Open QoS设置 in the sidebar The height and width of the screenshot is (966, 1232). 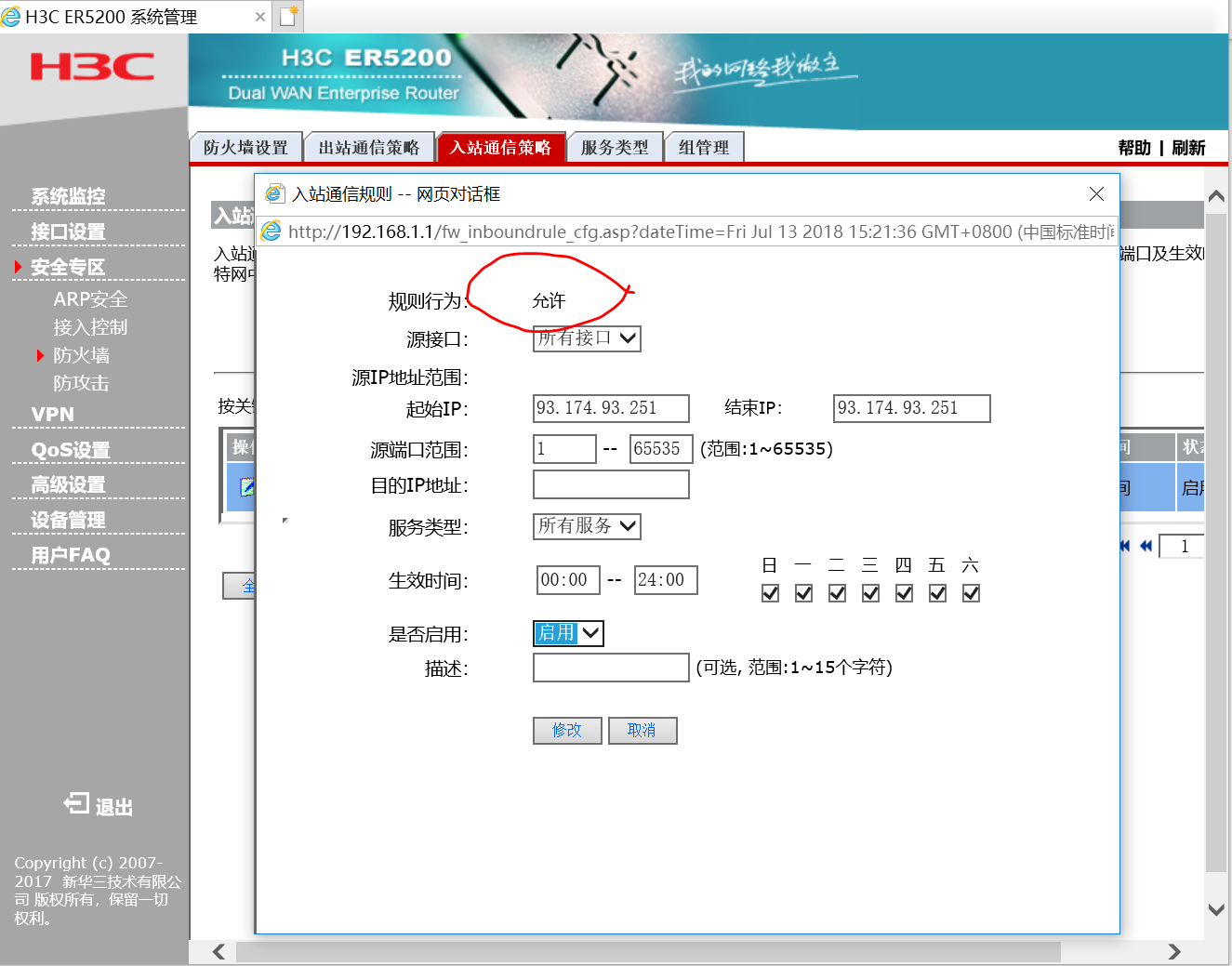click(71, 450)
